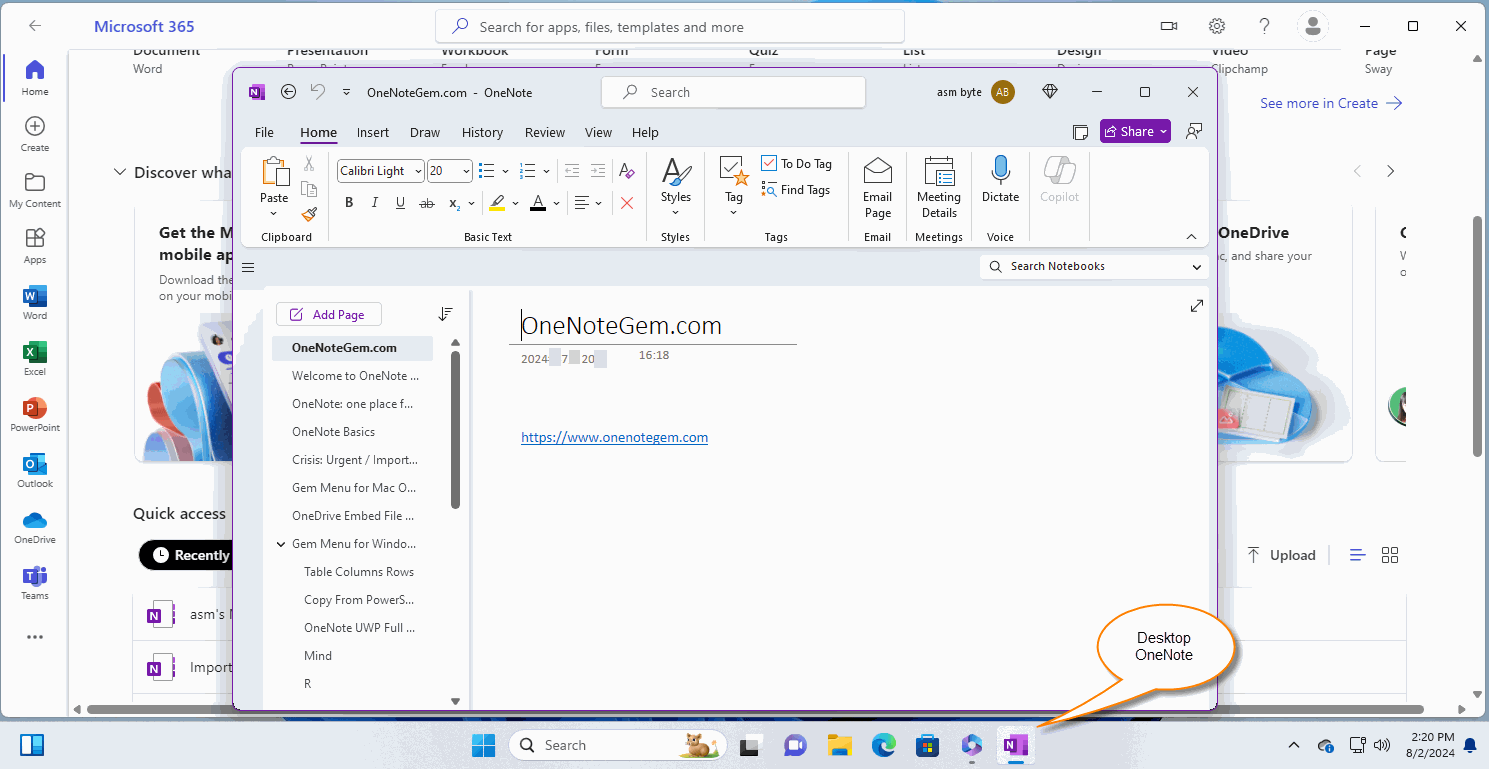This screenshot has width=1489, height=769.
Task: Expand the page to full view
Action: tap(1197, 306)
